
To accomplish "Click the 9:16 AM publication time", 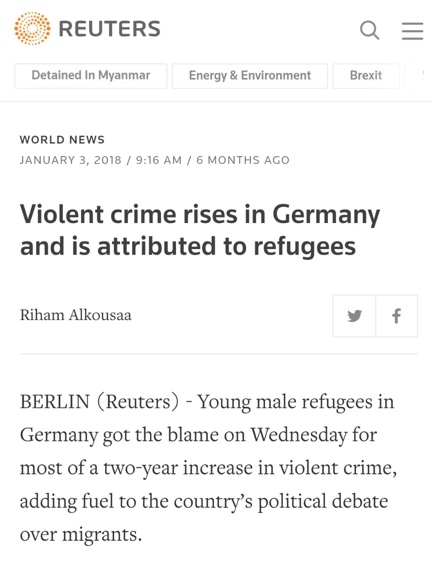I will pyautogui.click(x=159, y=160).
